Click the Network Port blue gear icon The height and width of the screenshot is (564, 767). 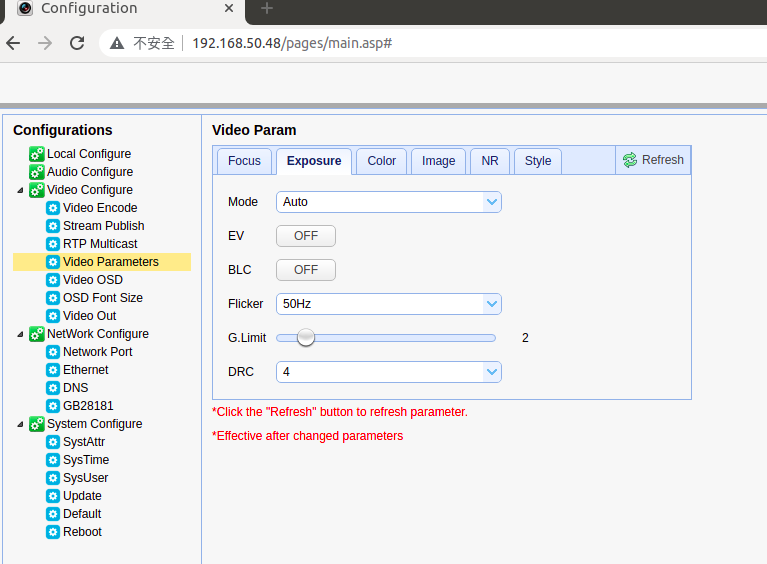click(x=53, y=352)
